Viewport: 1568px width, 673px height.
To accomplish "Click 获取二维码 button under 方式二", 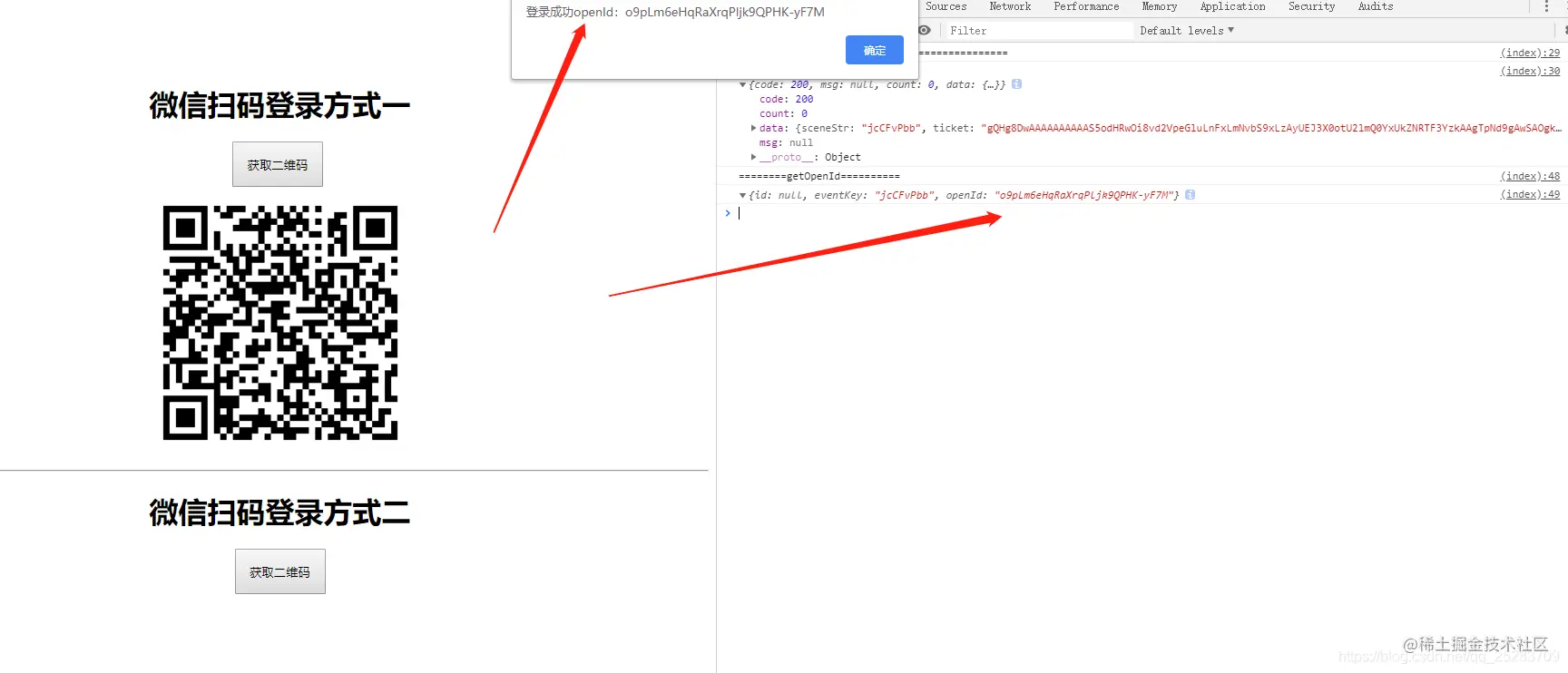I will [x=280, y=571].
